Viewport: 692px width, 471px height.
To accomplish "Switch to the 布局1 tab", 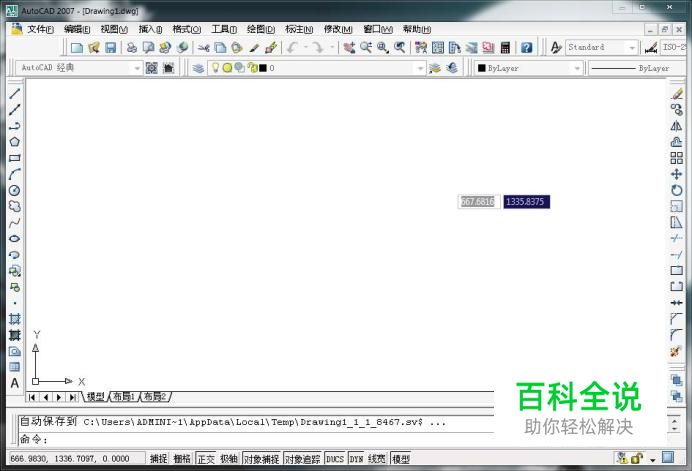I will click(124, 396).
